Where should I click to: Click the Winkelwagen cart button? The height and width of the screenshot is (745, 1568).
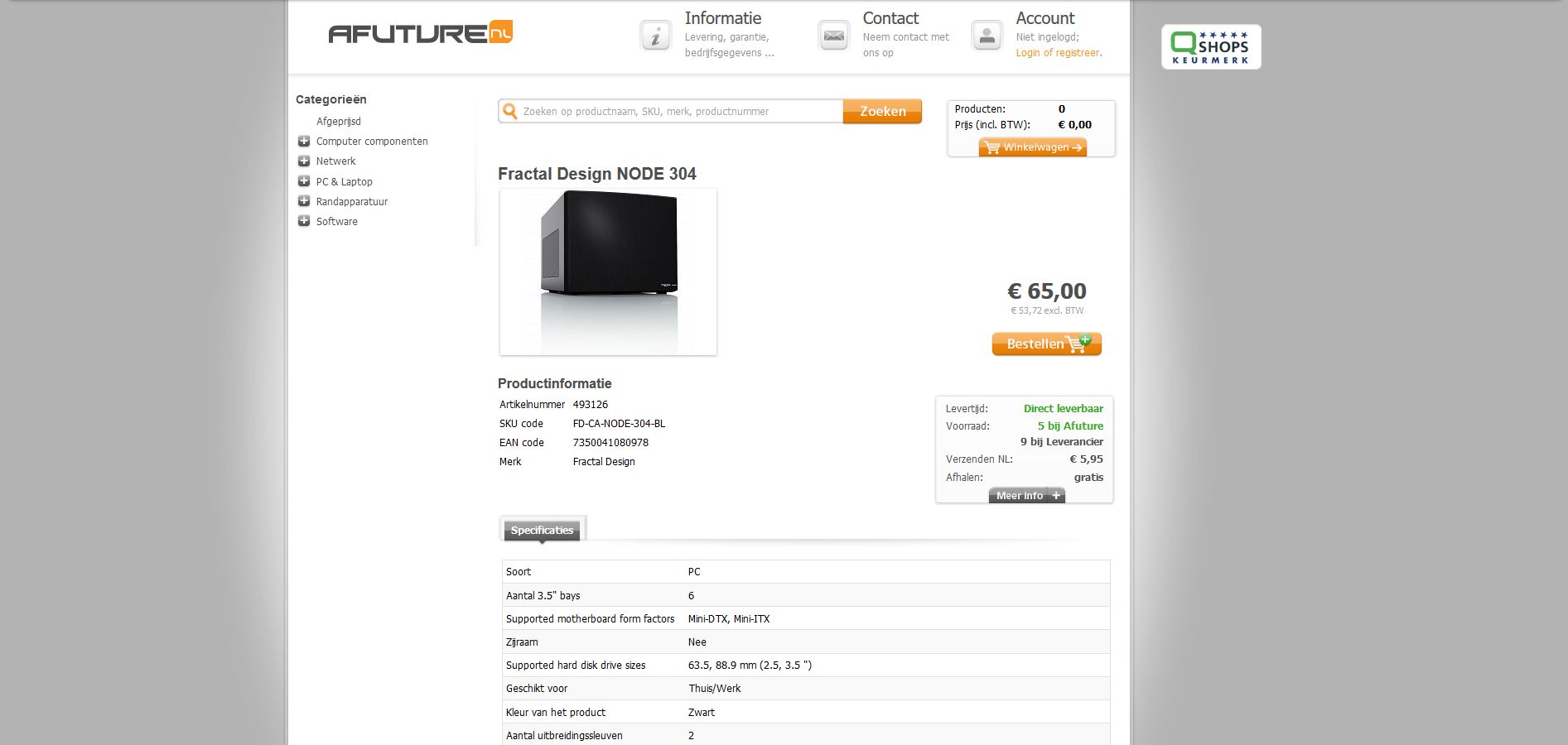tap(1033, 147)
